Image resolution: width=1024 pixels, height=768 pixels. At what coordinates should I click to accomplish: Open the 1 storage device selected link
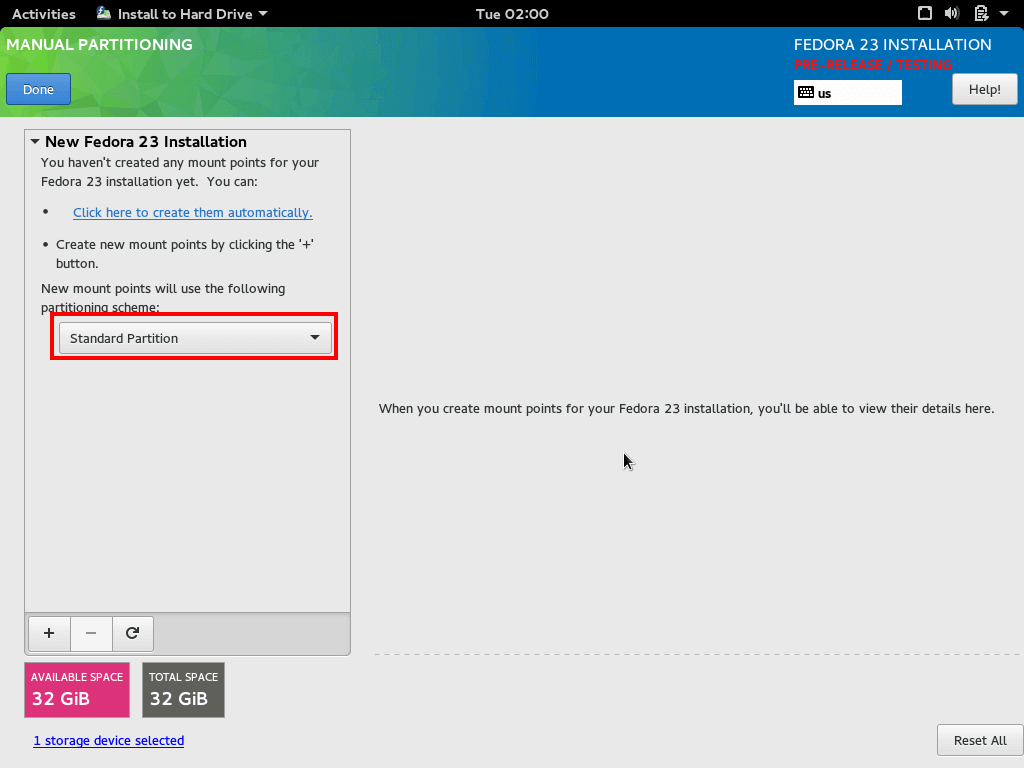tap(109, 741)
